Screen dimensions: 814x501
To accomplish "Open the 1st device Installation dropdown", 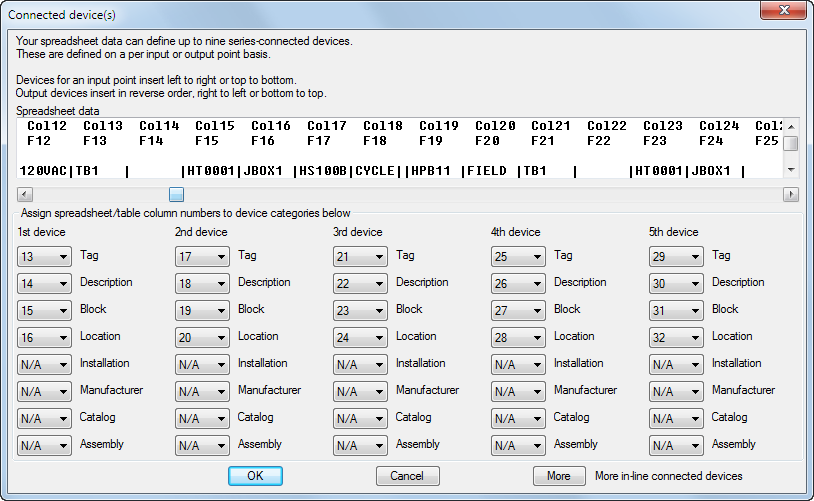I will [x=44, y=364].
